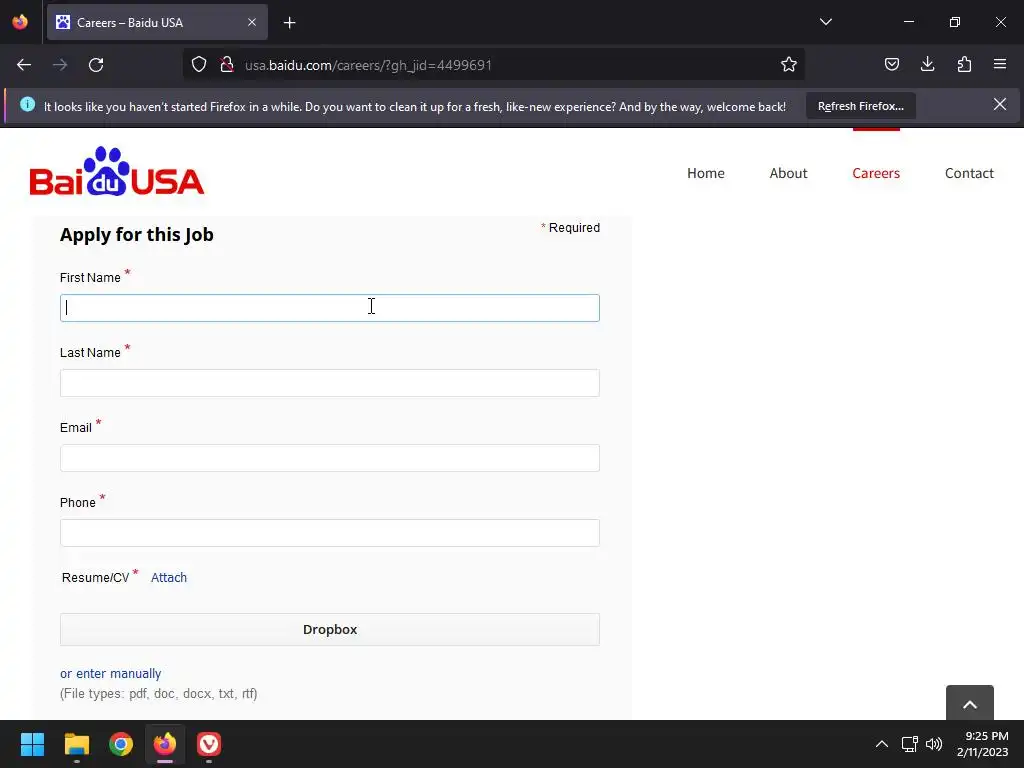Reload the current page
Screen dimensions: 1024x768
tap(96, 65)
